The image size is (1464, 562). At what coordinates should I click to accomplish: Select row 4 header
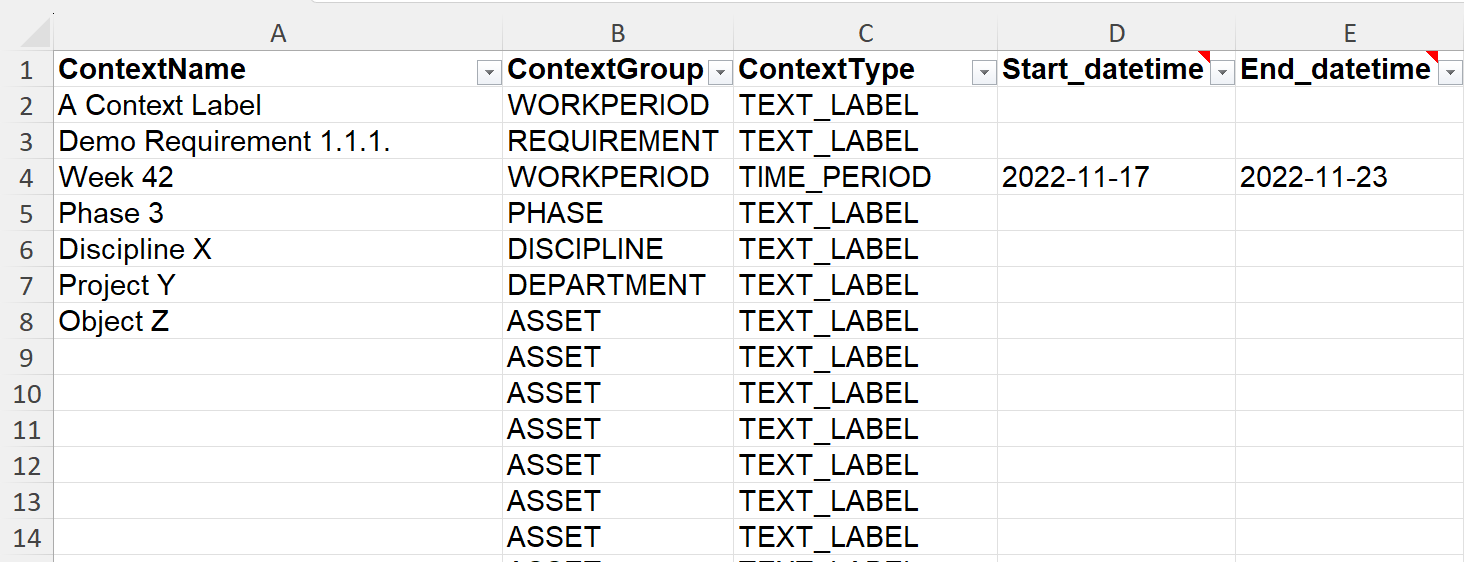click(27, 178)
